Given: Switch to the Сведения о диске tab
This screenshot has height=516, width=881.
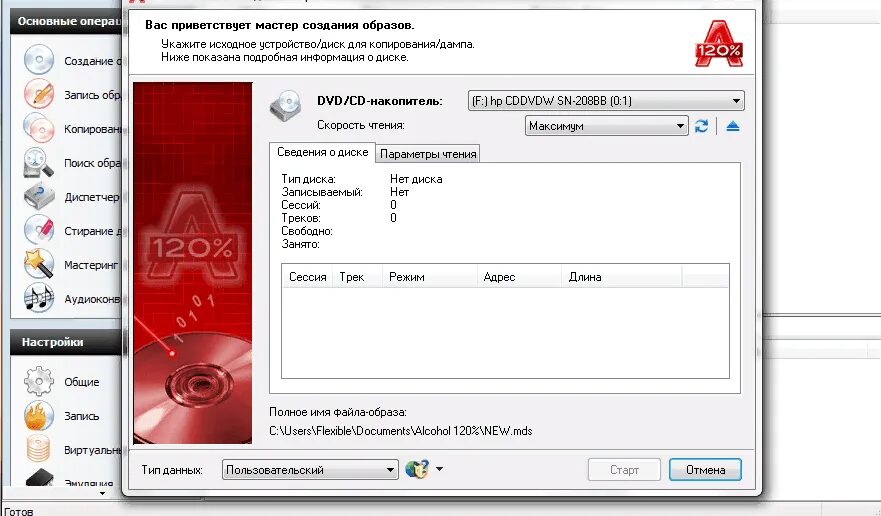Looking at the screenshot, I should coord(323,152).
